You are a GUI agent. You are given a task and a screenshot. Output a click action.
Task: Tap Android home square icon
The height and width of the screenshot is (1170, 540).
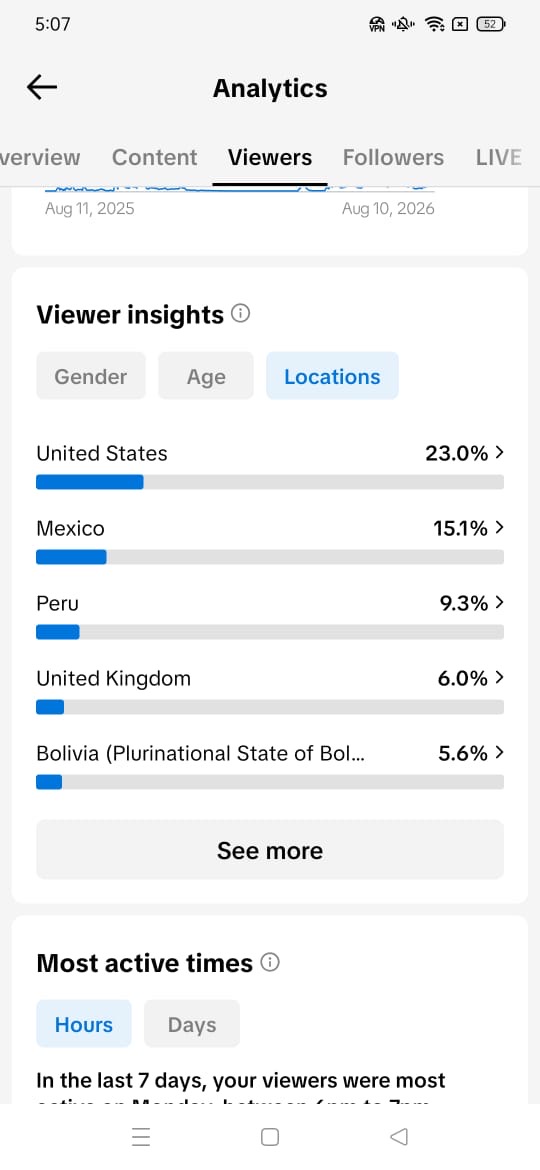coord(270,1136)
